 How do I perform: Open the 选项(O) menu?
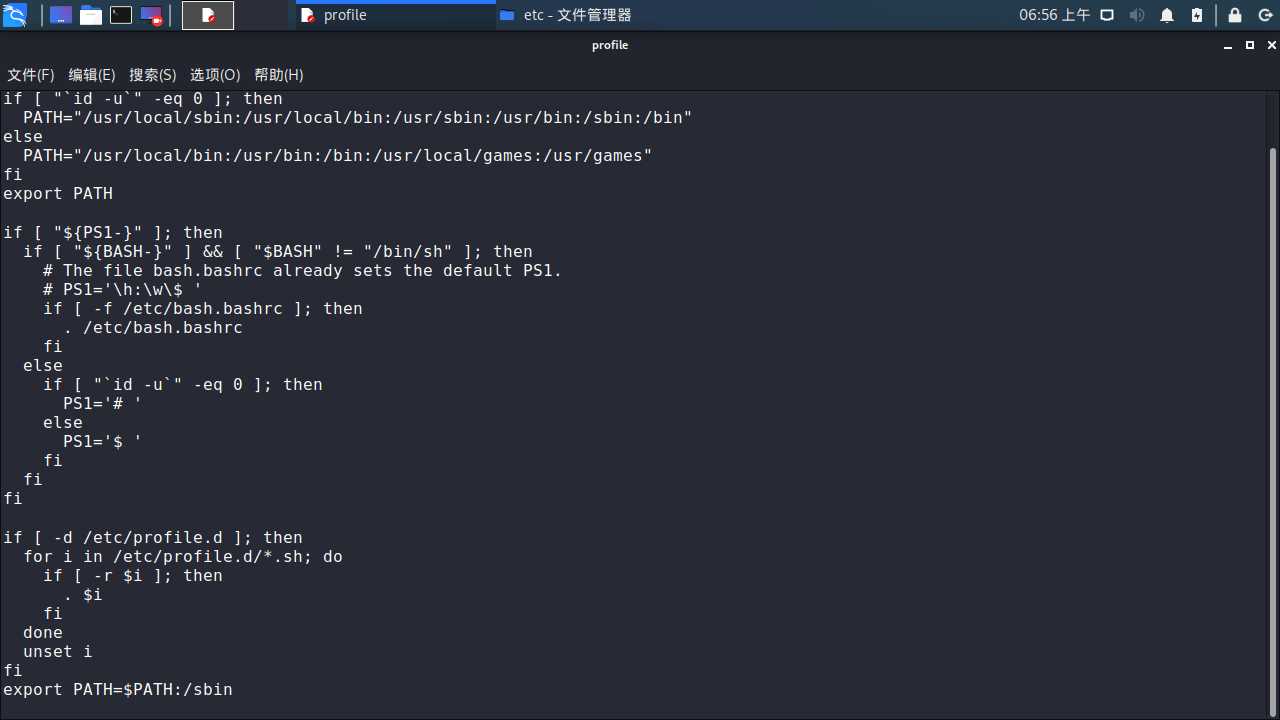pos(215,75)
